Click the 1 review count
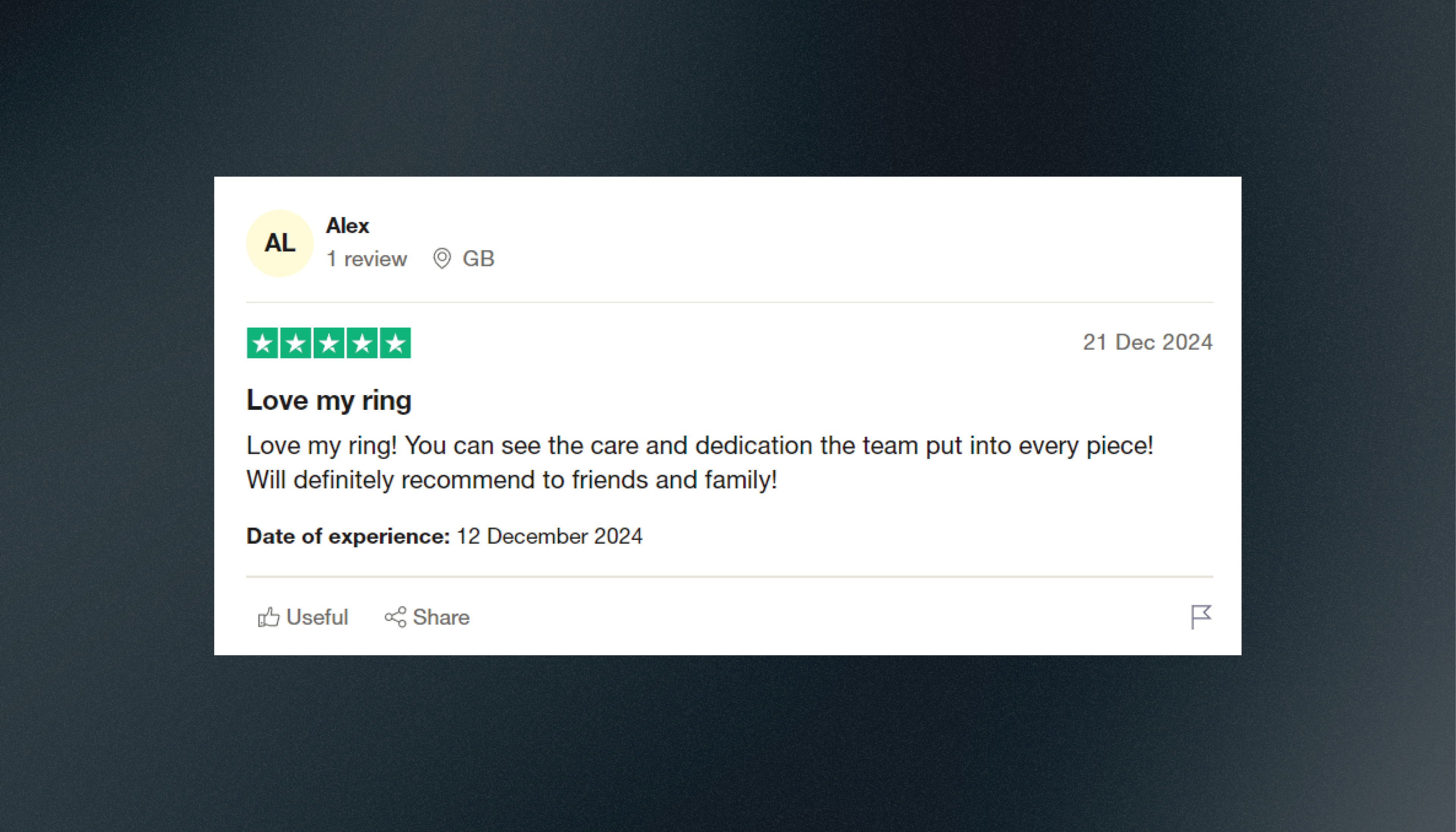Screen dimensions: 1456x832 tap(366, 259)
